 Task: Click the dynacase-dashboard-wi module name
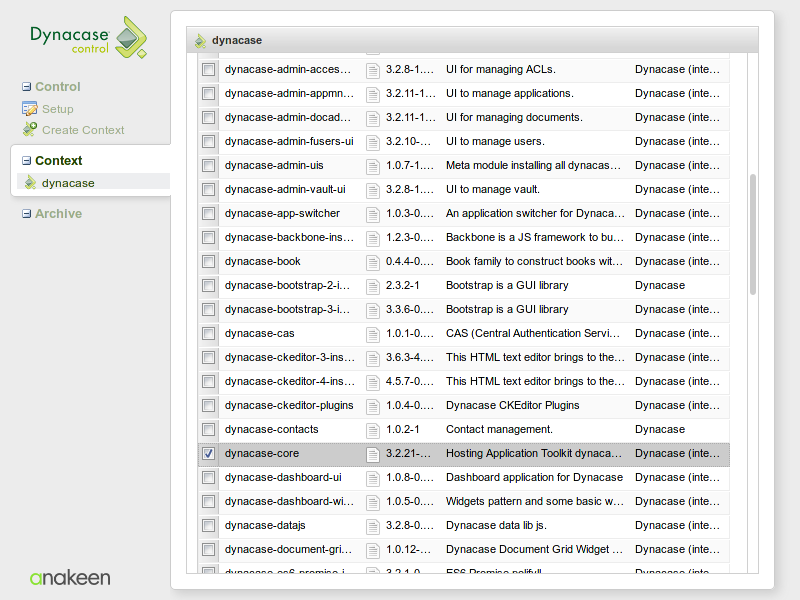click(289, 501)
